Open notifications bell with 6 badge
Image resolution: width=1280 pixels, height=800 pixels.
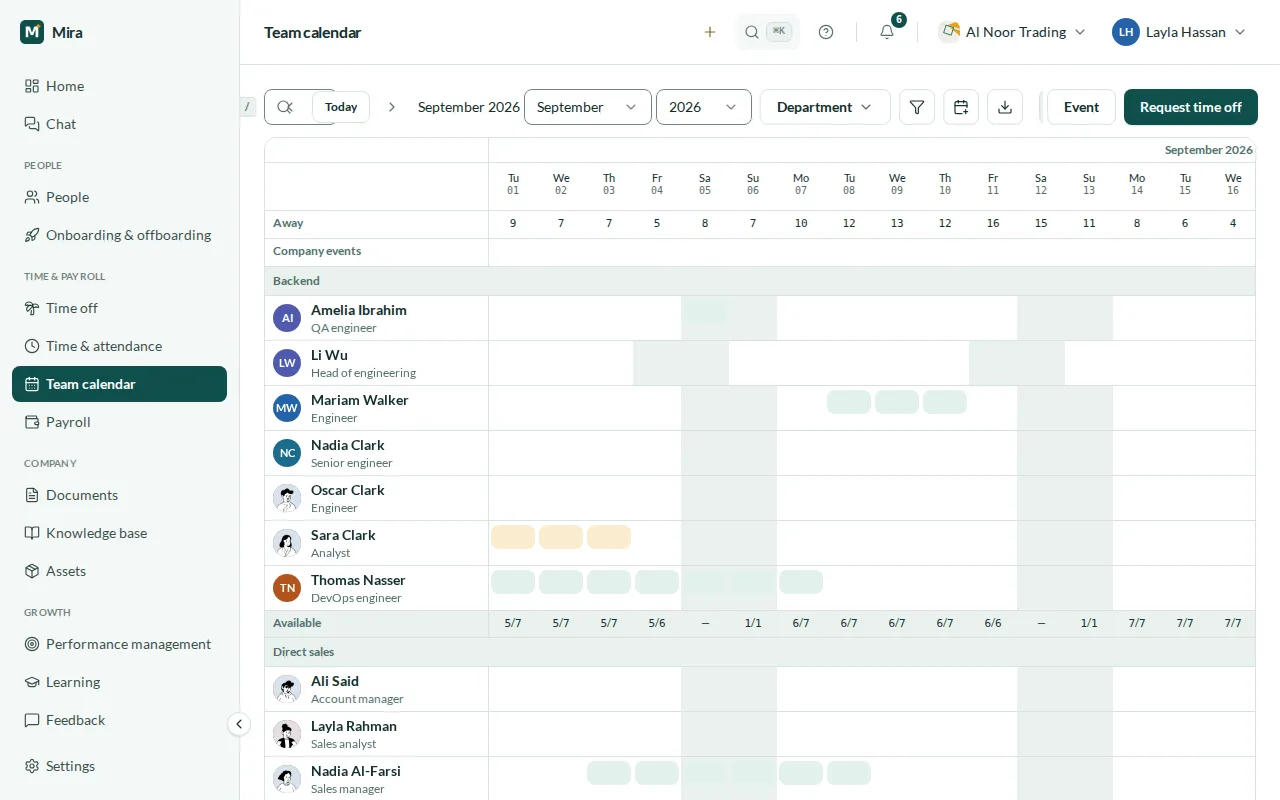(x=887, y=32)
